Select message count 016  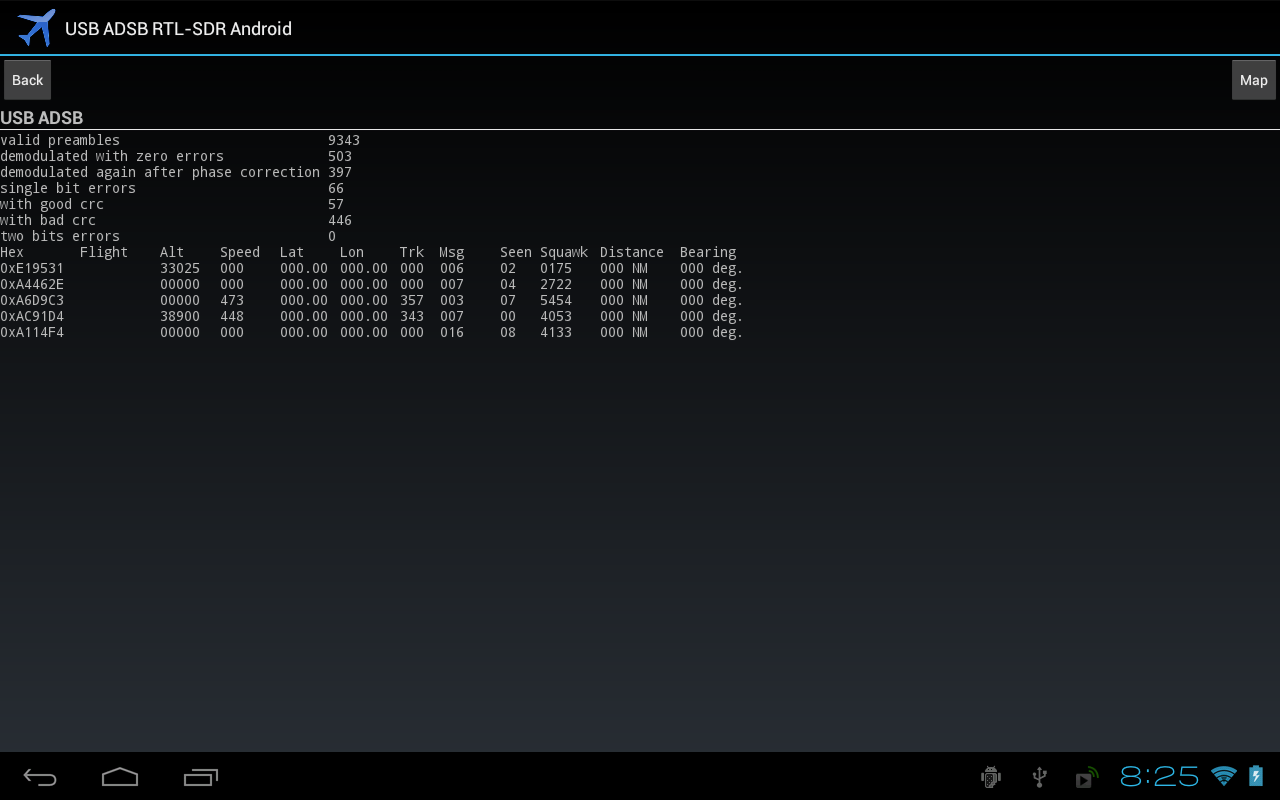point(452,332)
